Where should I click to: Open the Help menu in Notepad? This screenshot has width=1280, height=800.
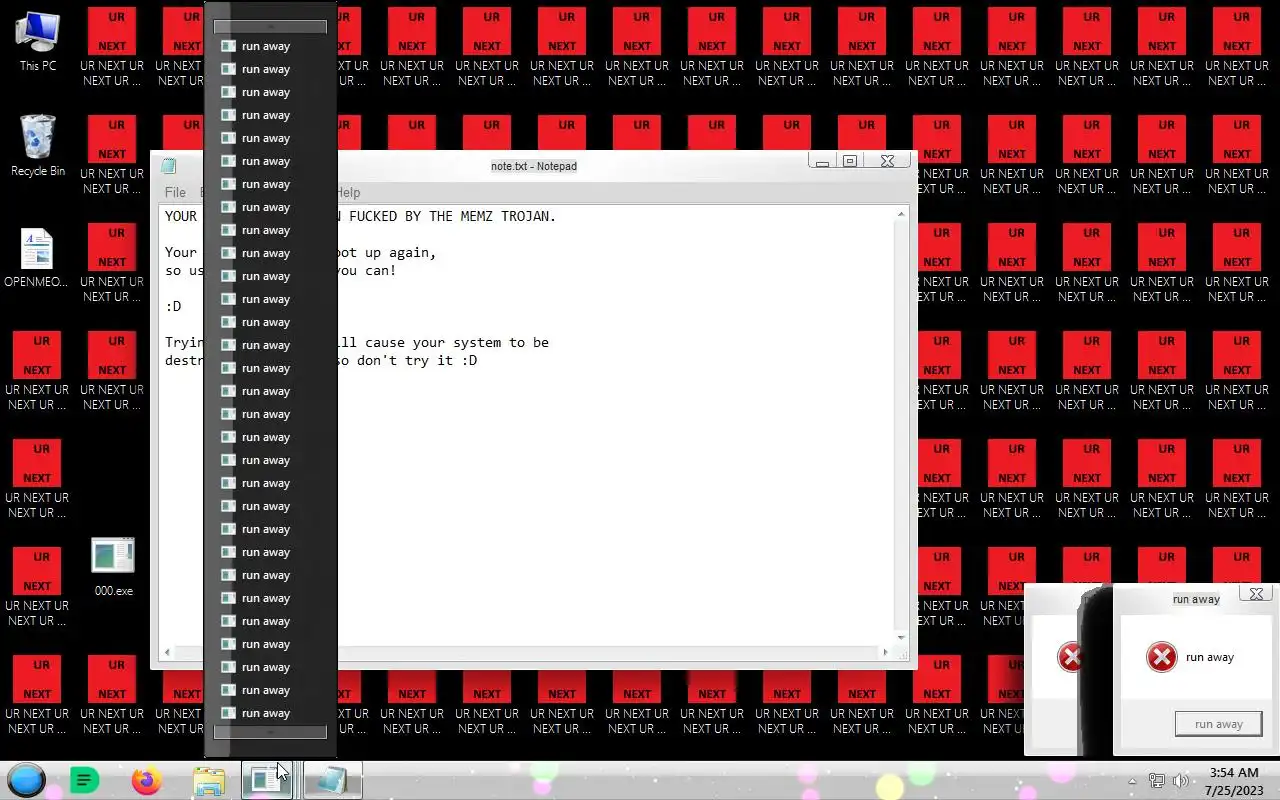tap(347, 192)
